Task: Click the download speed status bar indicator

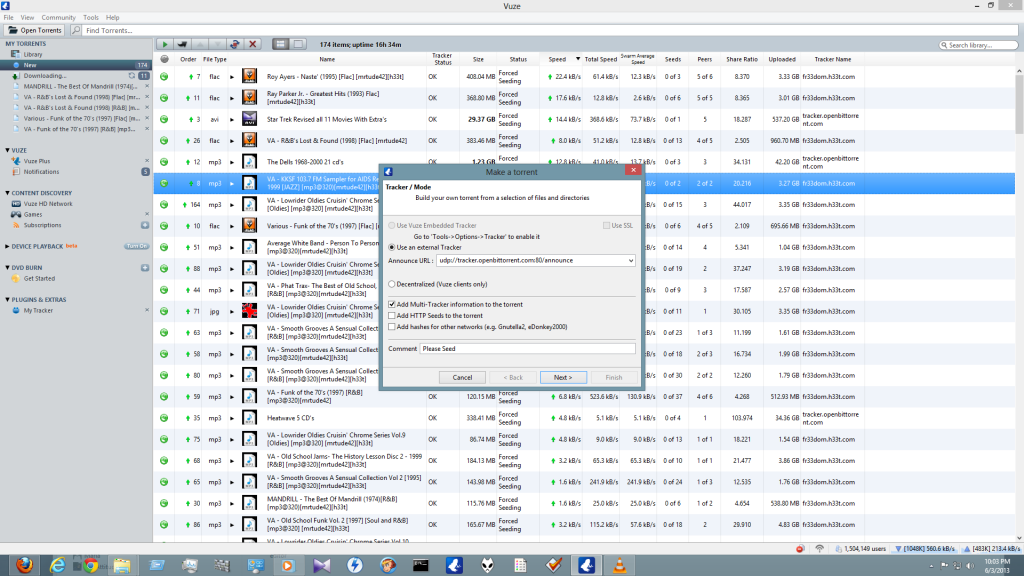Action: click(925, 549)
